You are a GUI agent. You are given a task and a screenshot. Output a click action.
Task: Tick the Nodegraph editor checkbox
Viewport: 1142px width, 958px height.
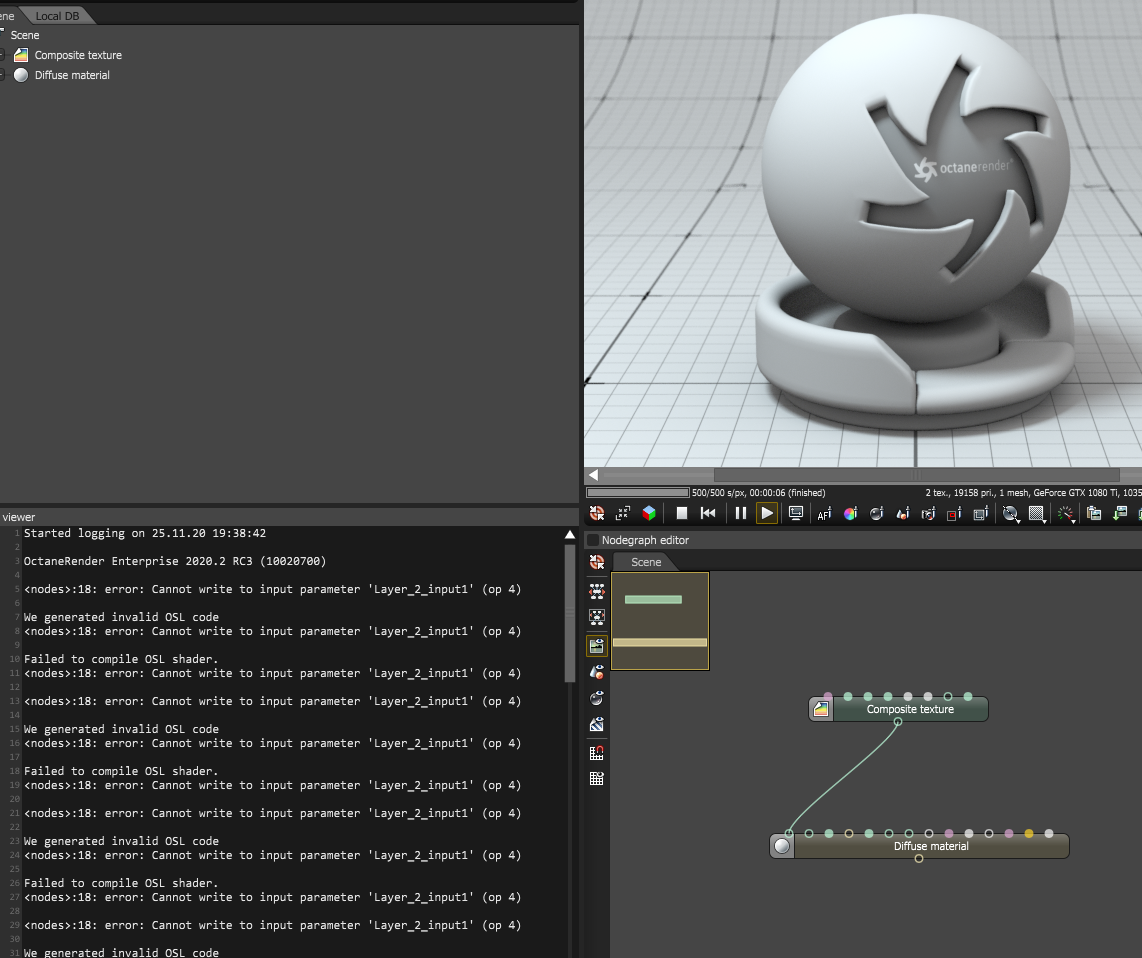pyautogui.click(x=593, y=540)
